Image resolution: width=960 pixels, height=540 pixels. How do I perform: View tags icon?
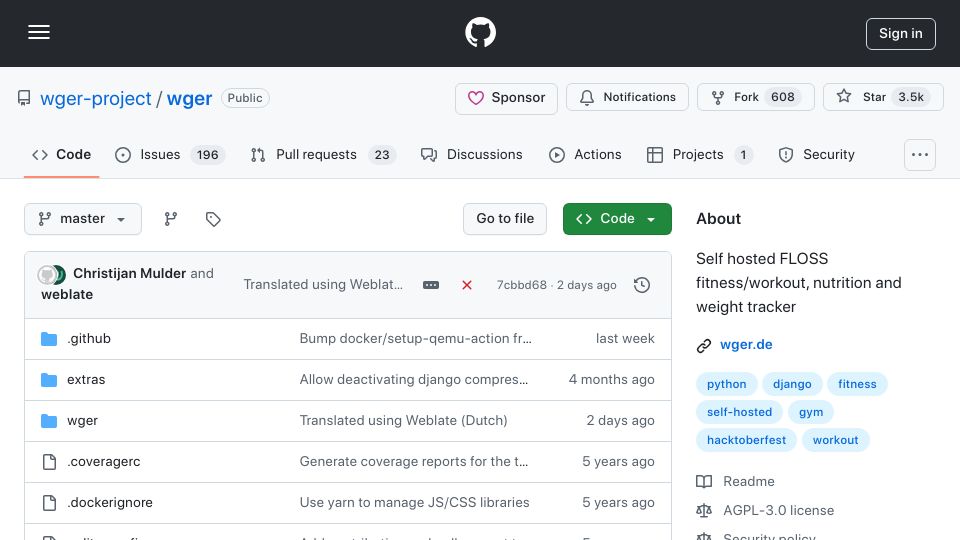click(213, 219)
